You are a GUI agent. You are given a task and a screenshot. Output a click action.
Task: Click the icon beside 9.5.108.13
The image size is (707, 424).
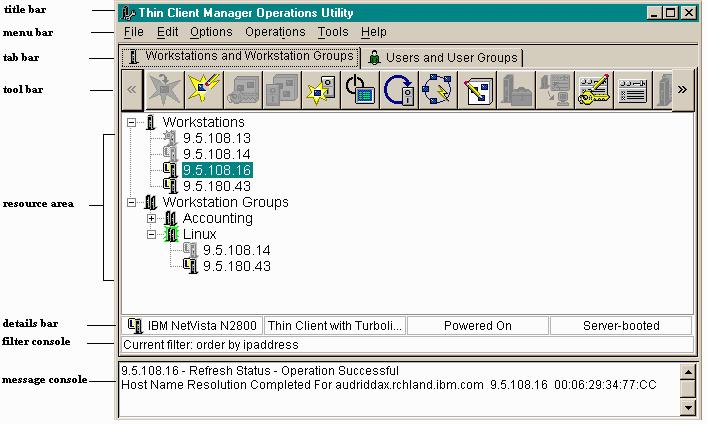[170, 138]
